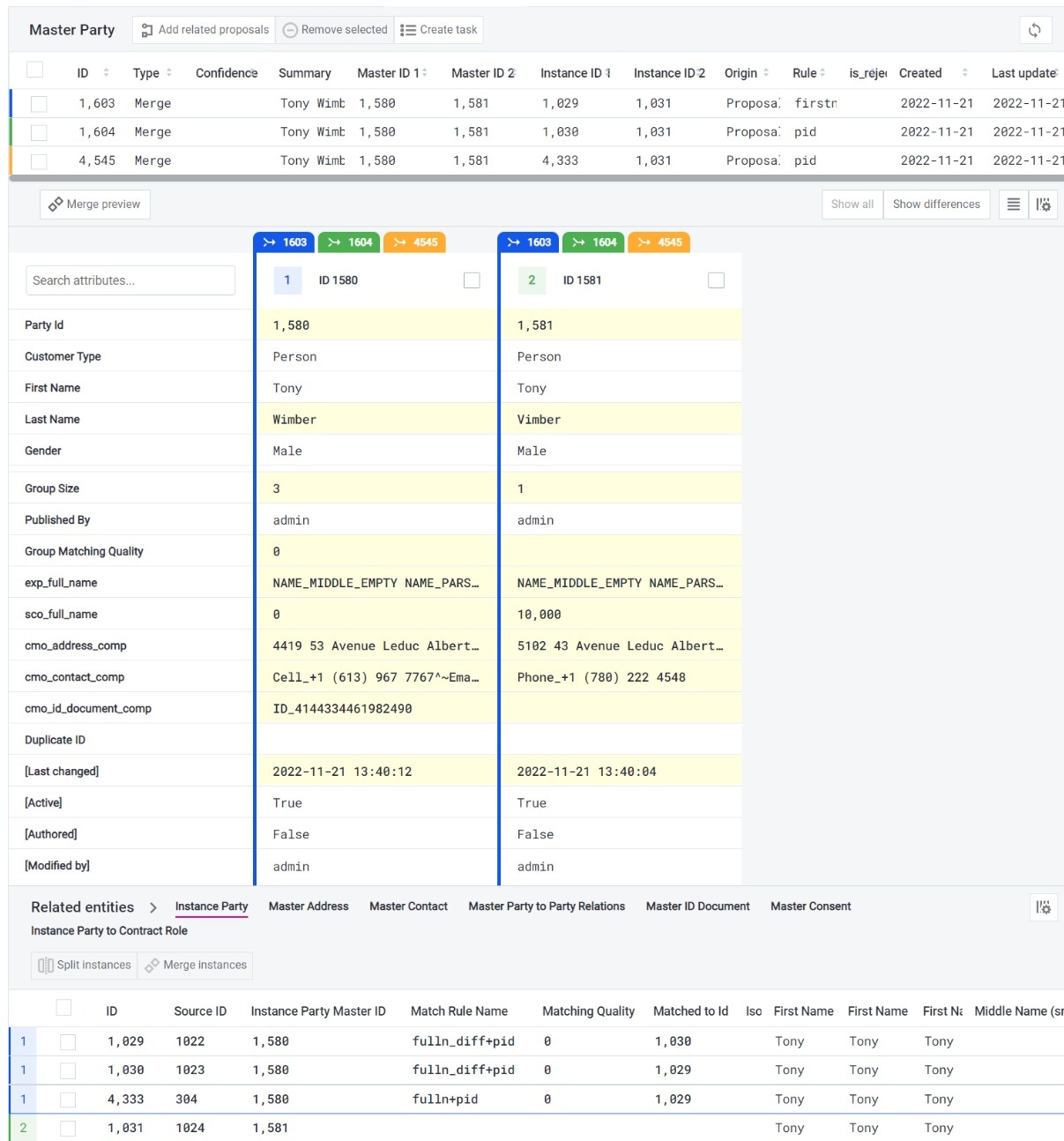Open the column settings gear icon beside list view
Viewport: 1064px width, 1141px height.
pyautogui.click(x=1044, y=204)
